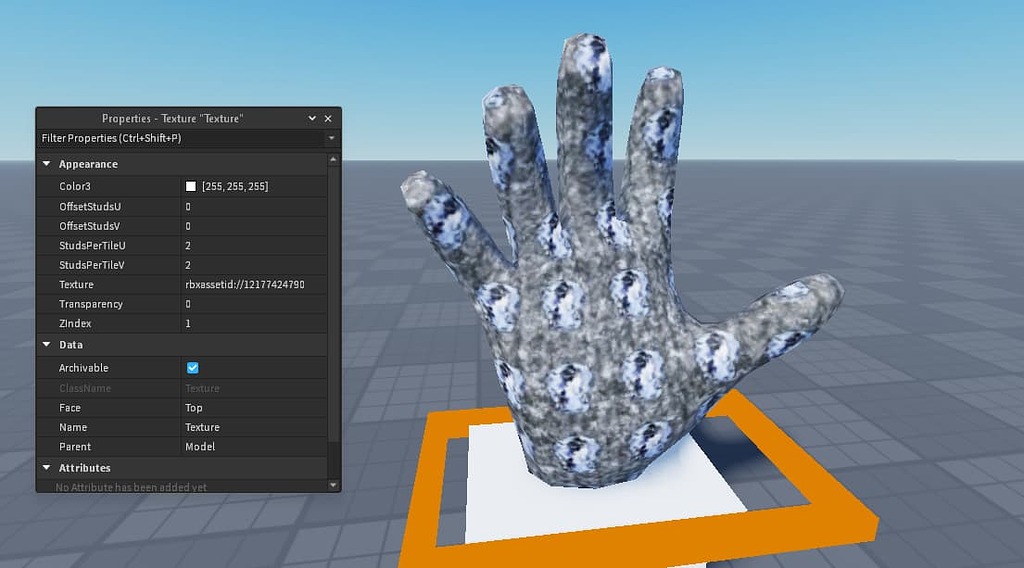The height and width of the screenshot is (568, 1024).
Task: Click the scrollbar up arrow in Properties
Action: pyautogui.click(x=334, y=159)
